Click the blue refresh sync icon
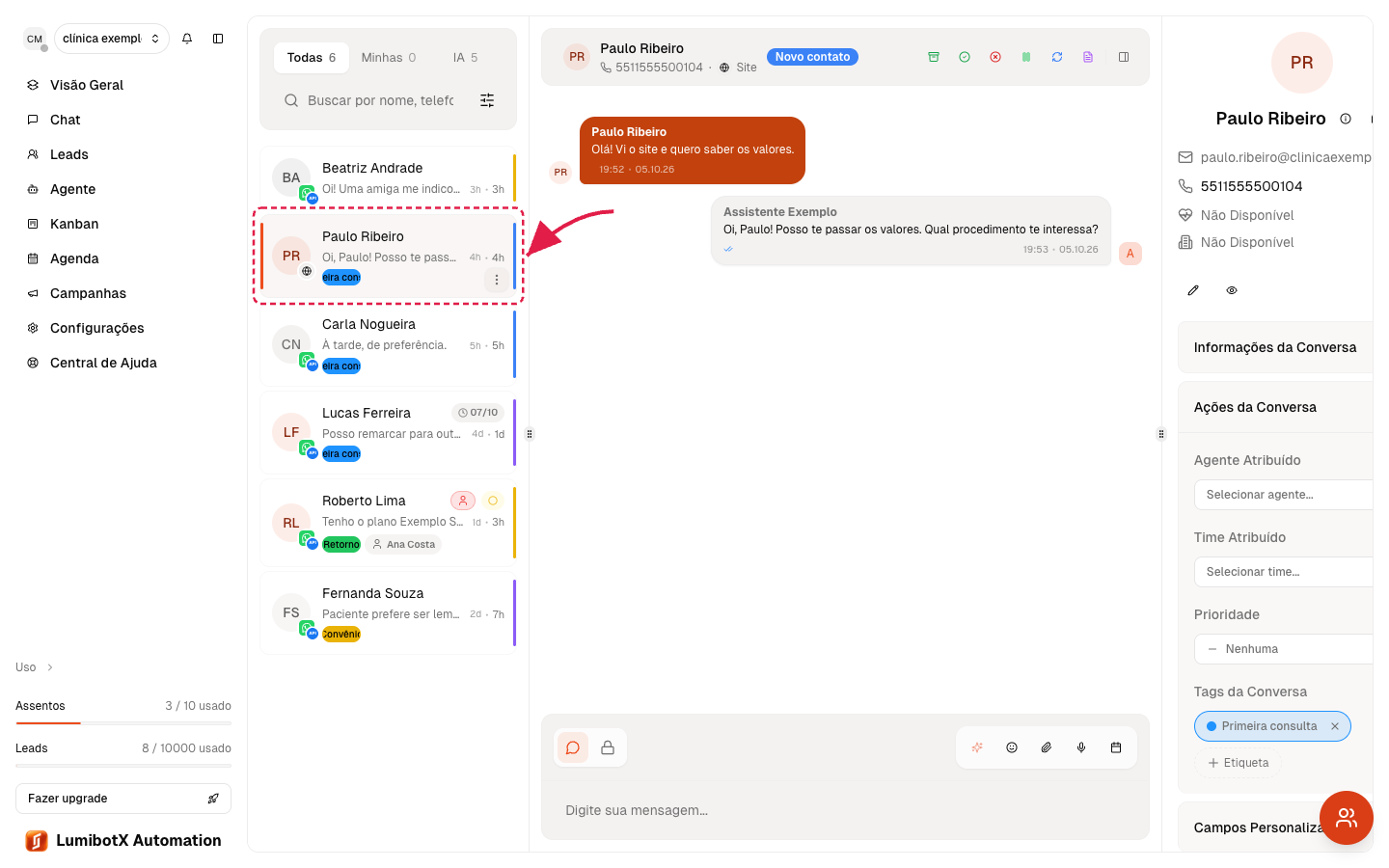Viewport: 1389px width, 868px height. pyautogui.click(x=1057, y=57)
